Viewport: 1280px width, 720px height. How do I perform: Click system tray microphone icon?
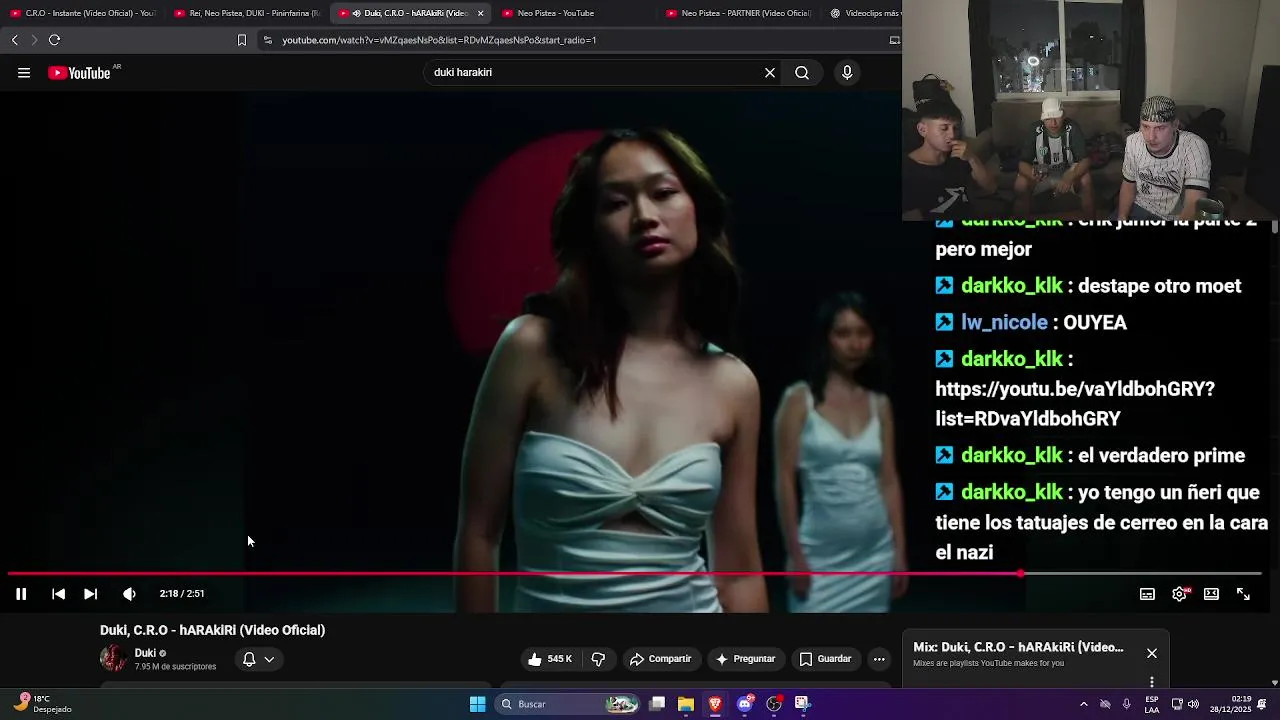coord(1126,704)
